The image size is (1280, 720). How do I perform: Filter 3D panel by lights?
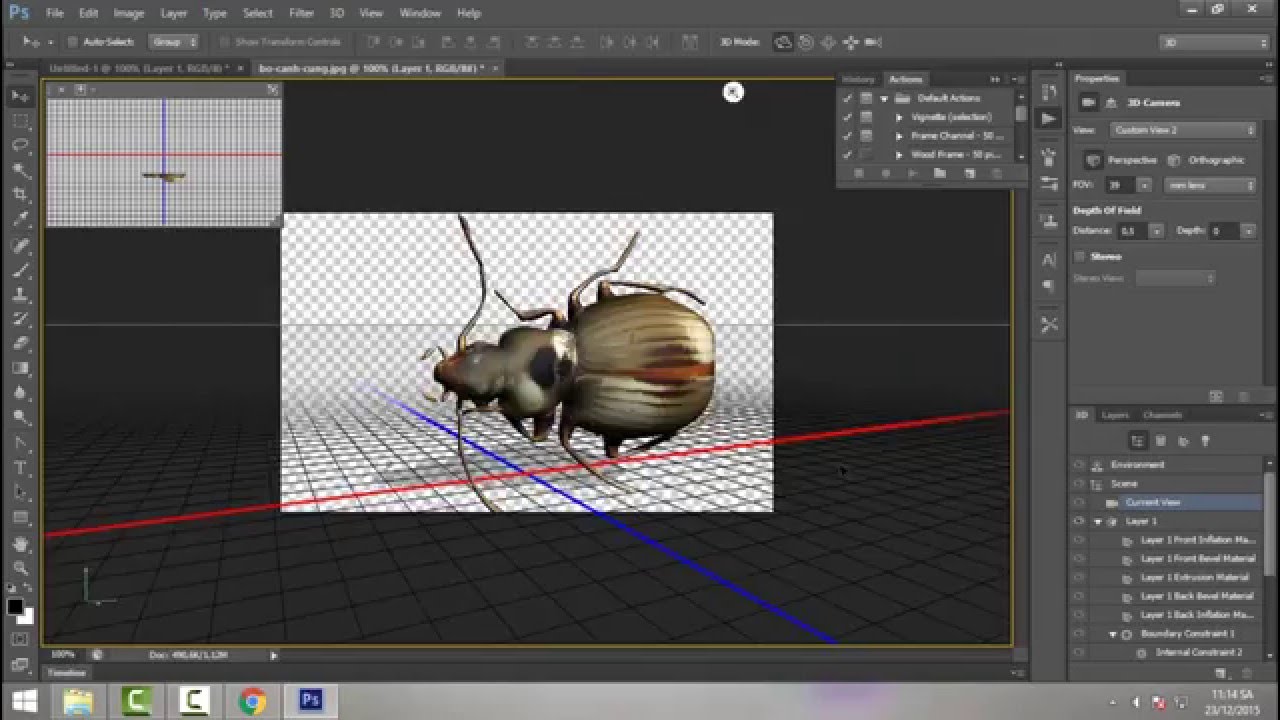tap(1205, 441)
